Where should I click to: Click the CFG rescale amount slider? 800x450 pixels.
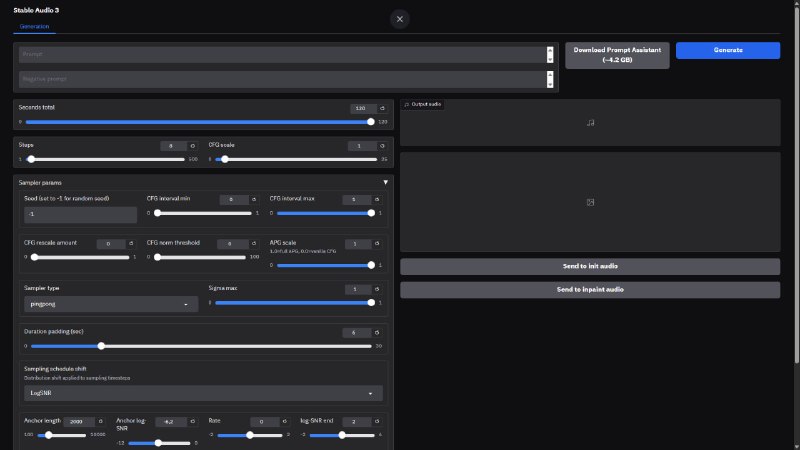pyautogui.click(x=80, y=257)
